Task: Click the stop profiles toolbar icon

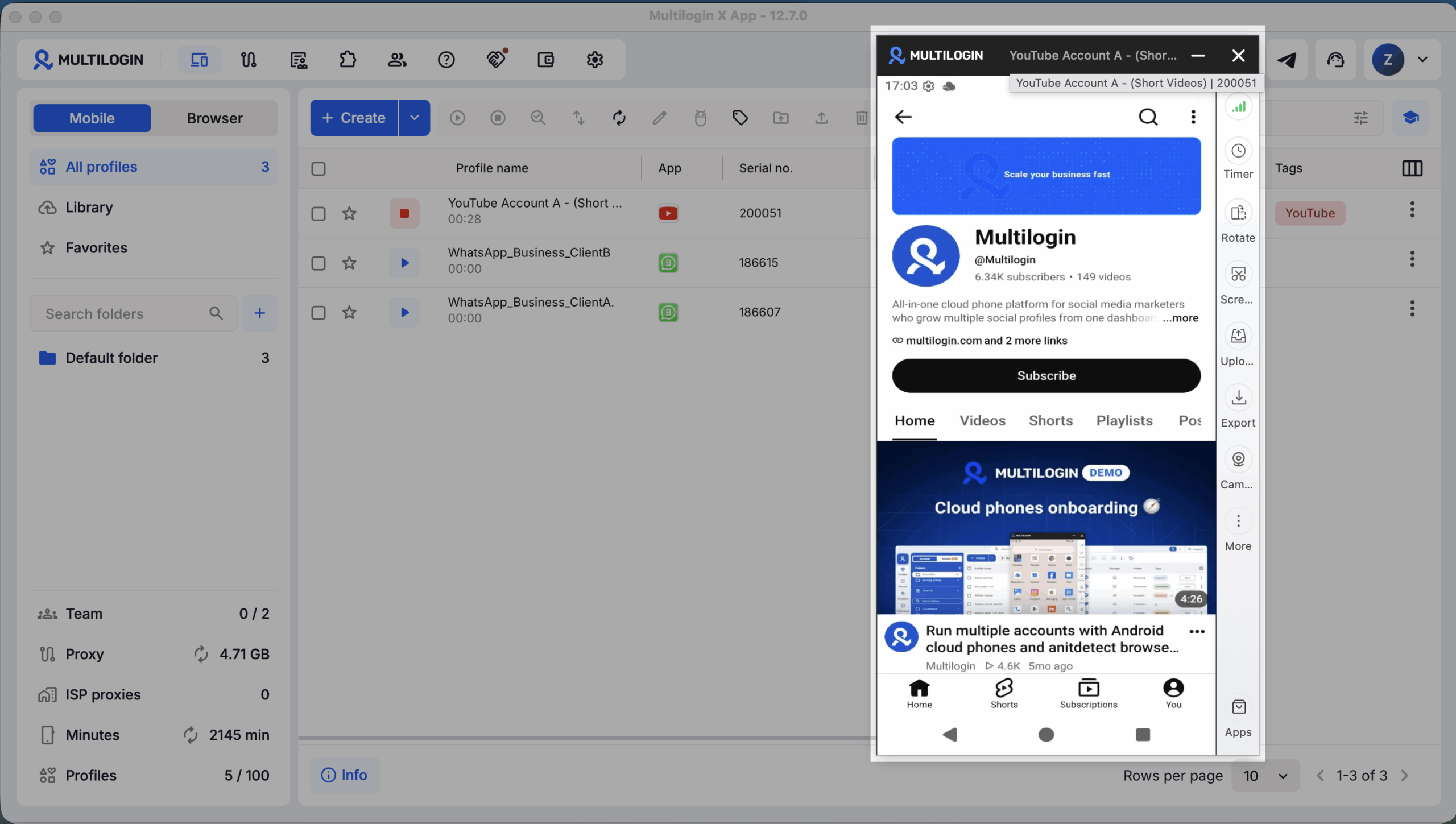Action: (x=498, y=118)
